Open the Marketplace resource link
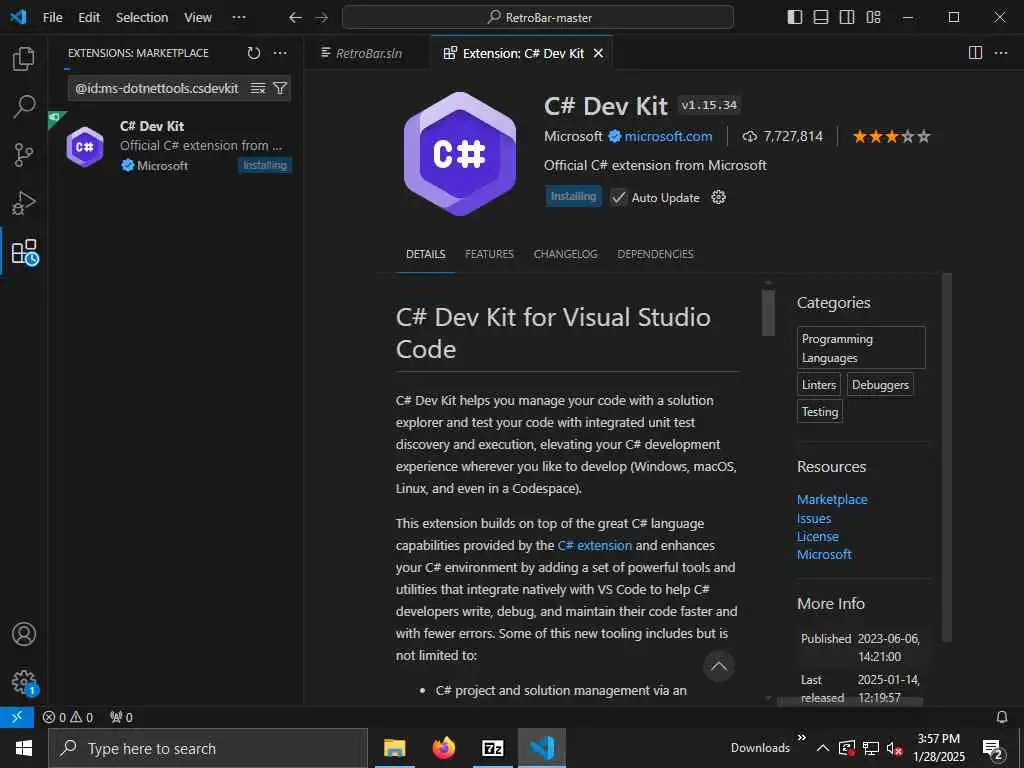1024x768 pixels. (832, 500)
